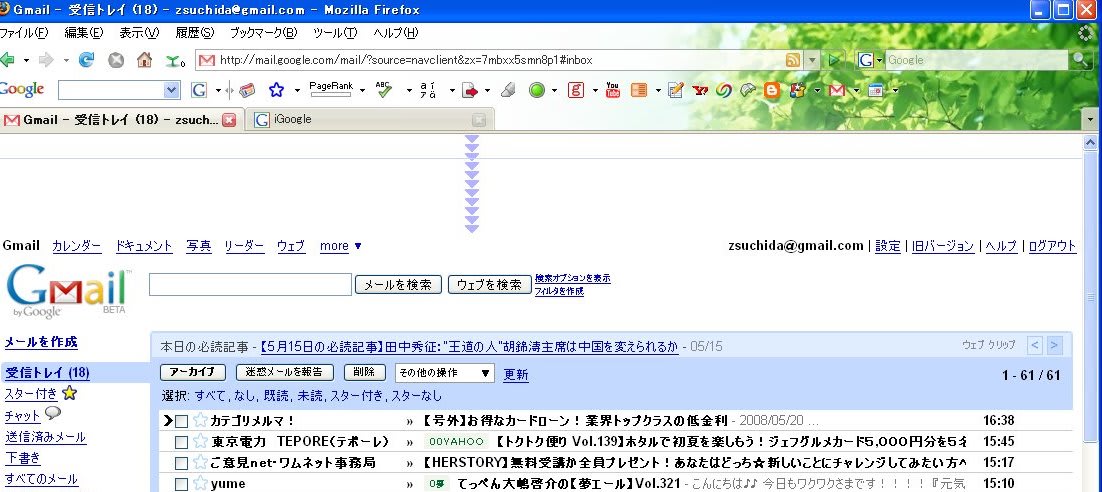Go to the Firefox Home page icon
Screen dimensions: 1102x492
144,60
